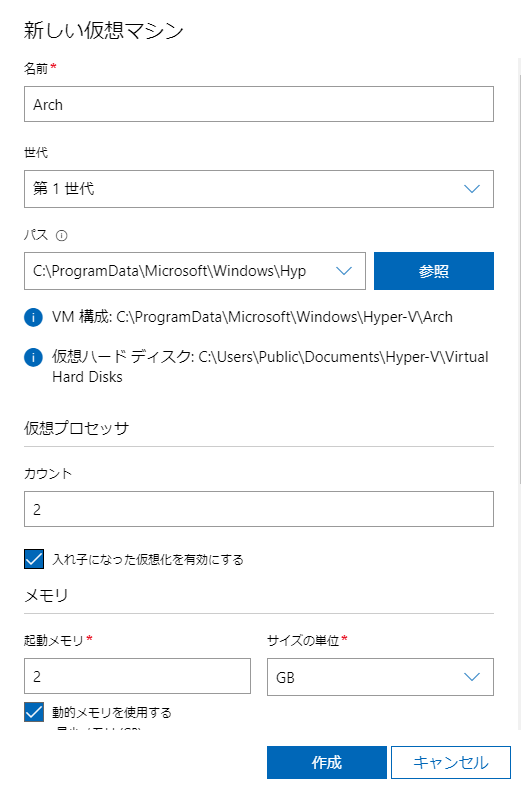Open the 世代 dropdown showing 第 1 世代

(x=259, y=189)
